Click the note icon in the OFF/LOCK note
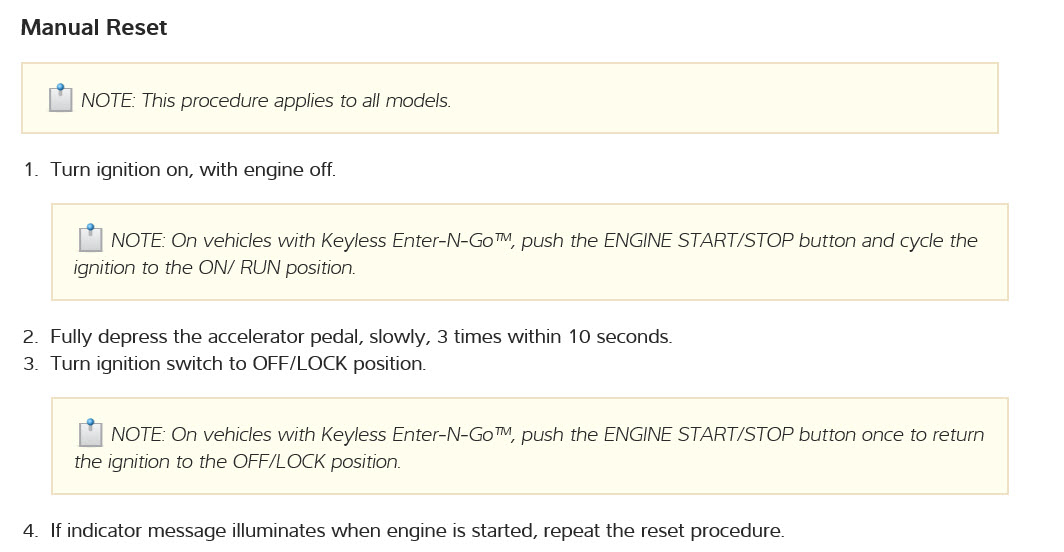Viewport: 1064px width, 552px height. (x=91, y=433)
